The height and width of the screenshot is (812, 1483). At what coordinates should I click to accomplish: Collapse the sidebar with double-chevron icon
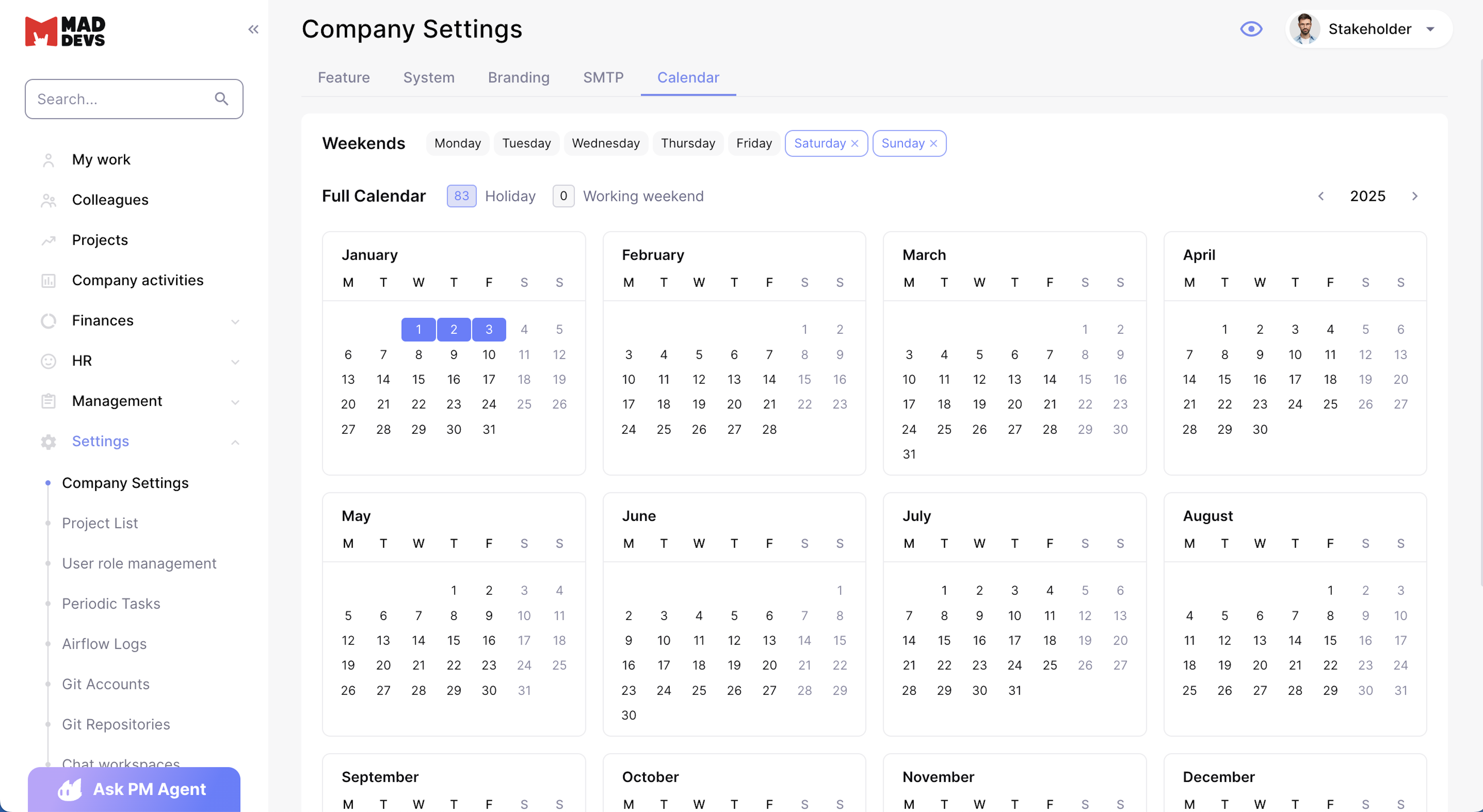(253, 29)
